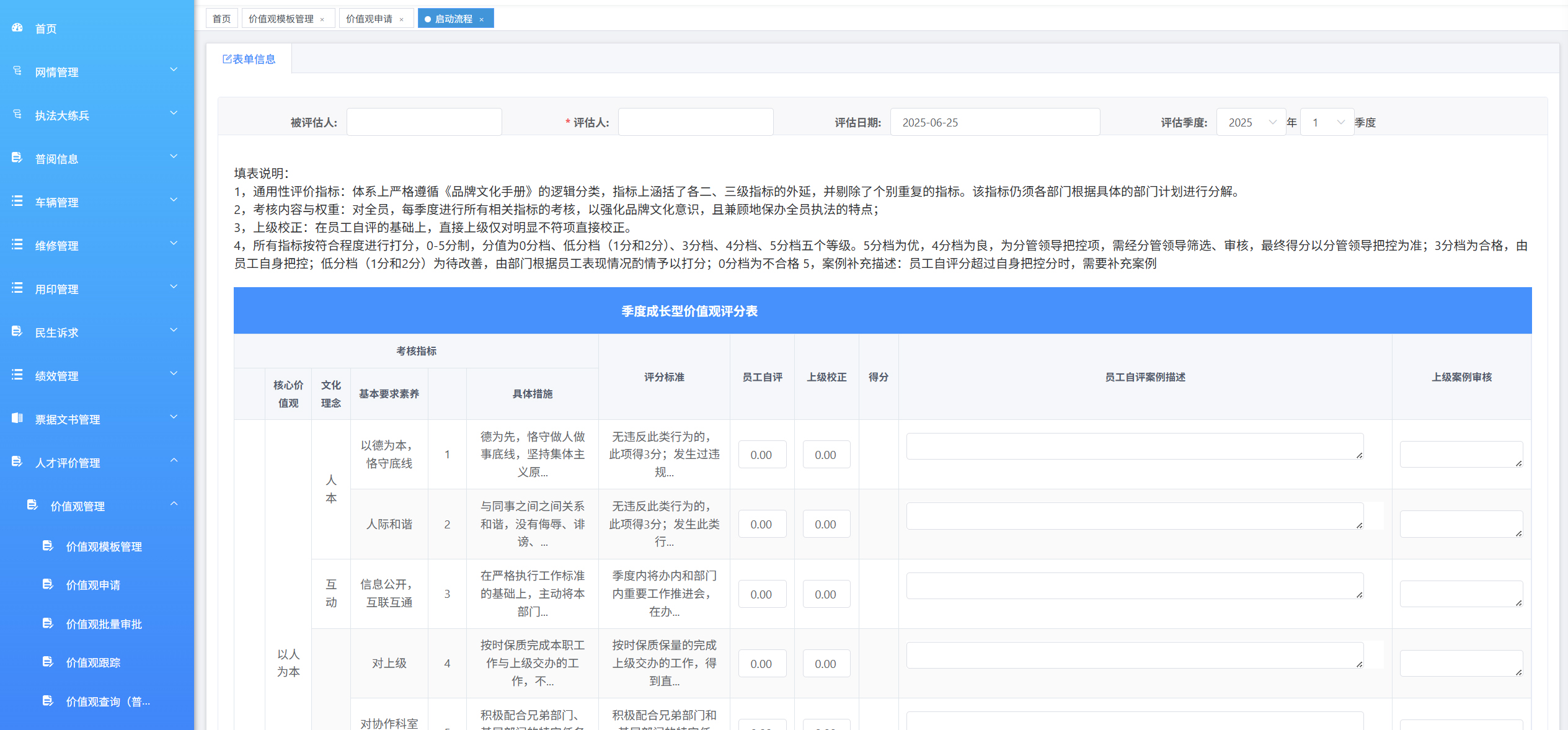
Task: Click case description box for row 1
Action: pyautogui.click(x=1135, y=447)
